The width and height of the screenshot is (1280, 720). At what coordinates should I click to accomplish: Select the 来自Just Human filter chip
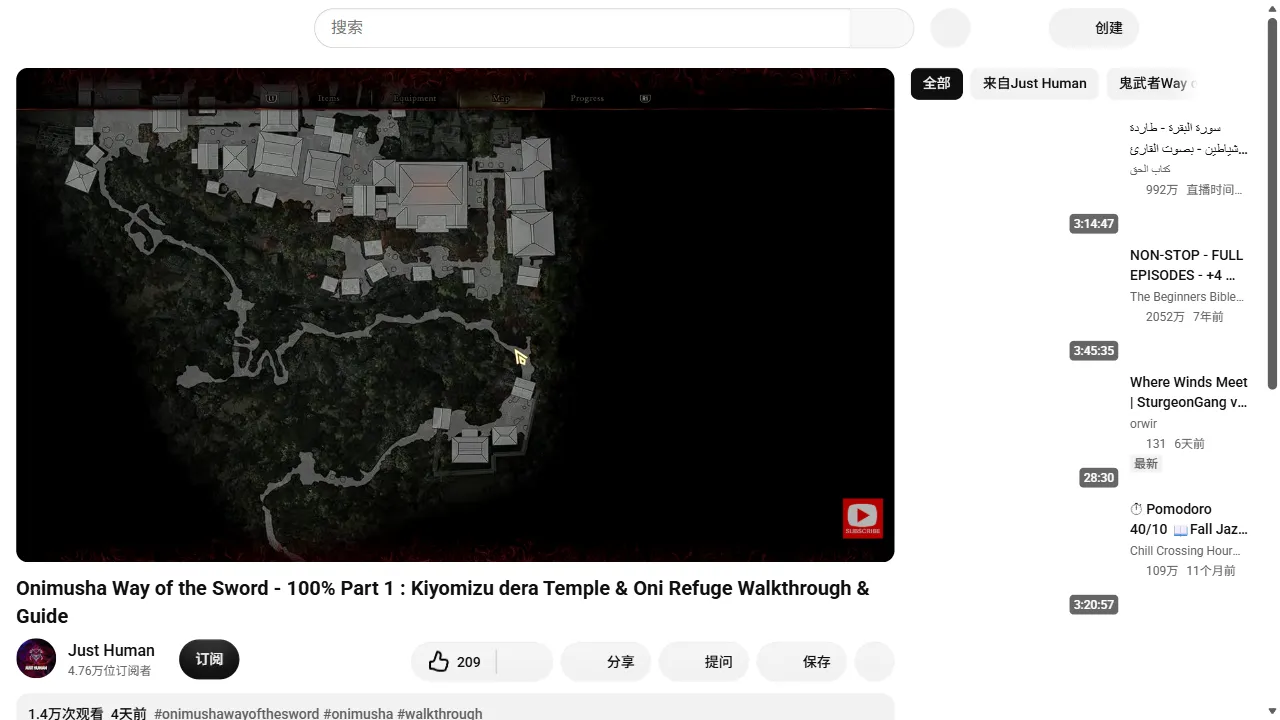[1035, 84]
